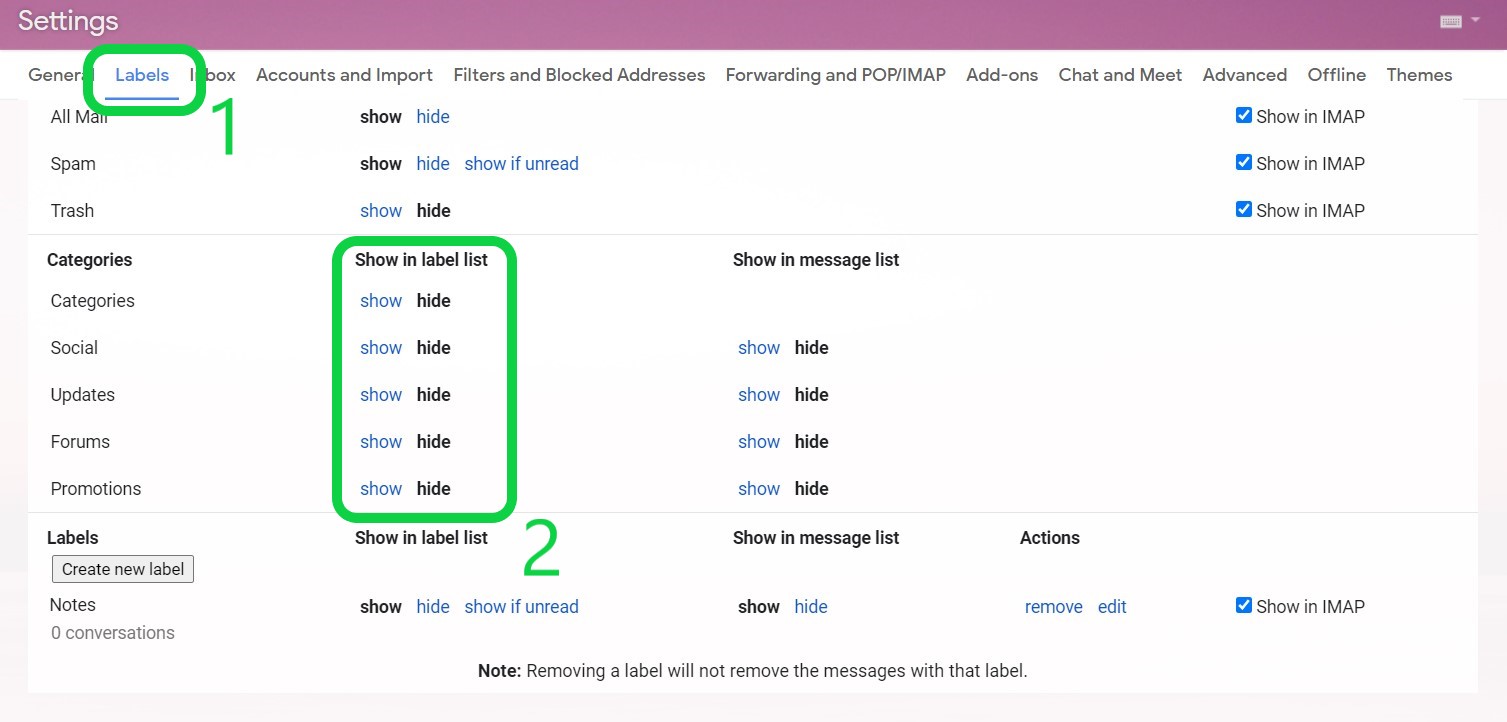
Task: Show Promotions in the message list
Action: pos(758,489)
